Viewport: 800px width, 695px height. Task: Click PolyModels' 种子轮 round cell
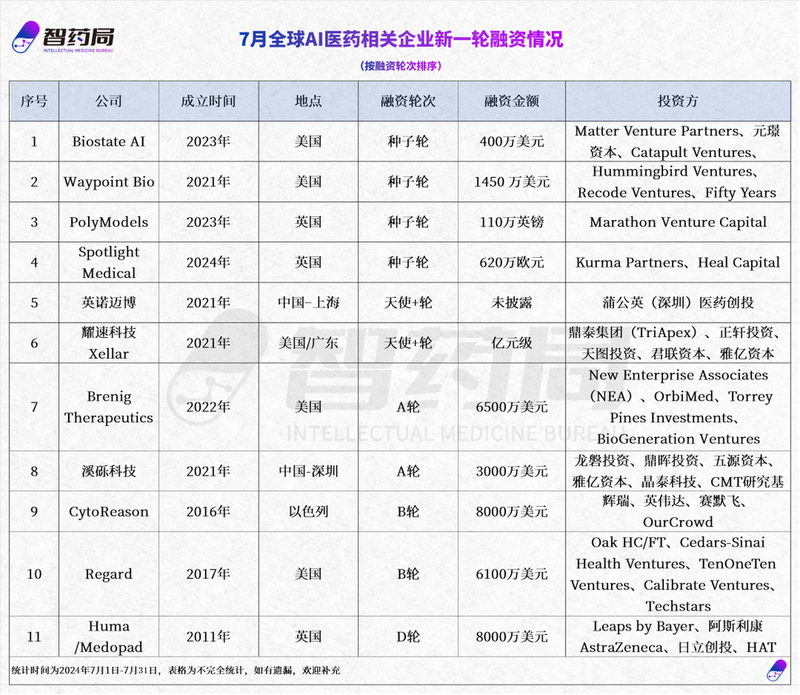point(408,222)
